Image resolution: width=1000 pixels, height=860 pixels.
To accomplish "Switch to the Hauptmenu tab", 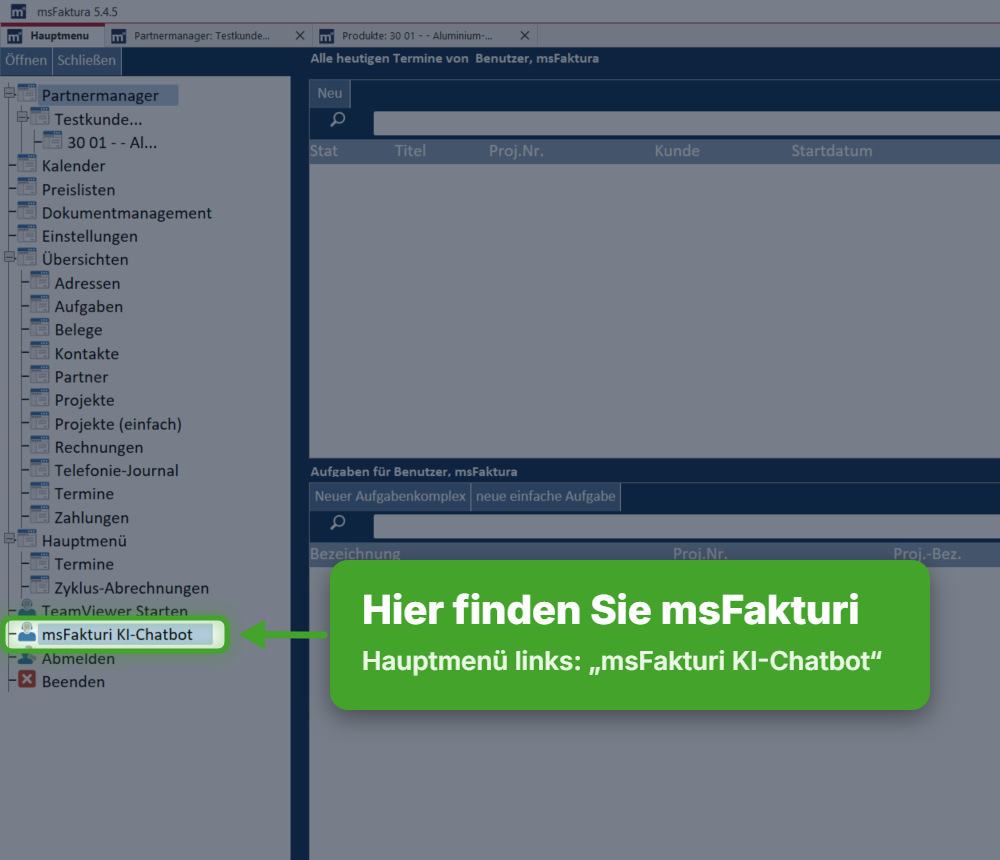I will (x=52, y=36).
